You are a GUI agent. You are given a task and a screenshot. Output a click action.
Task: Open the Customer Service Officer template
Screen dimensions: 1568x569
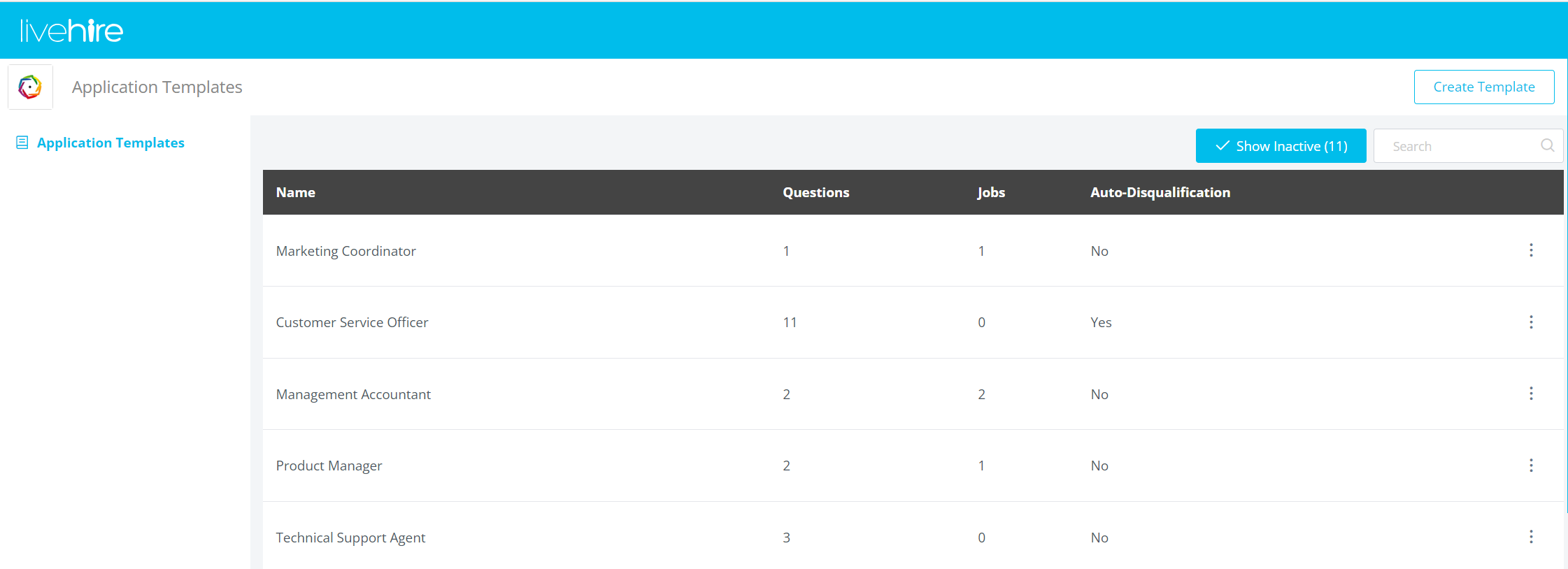click(352, 322)
